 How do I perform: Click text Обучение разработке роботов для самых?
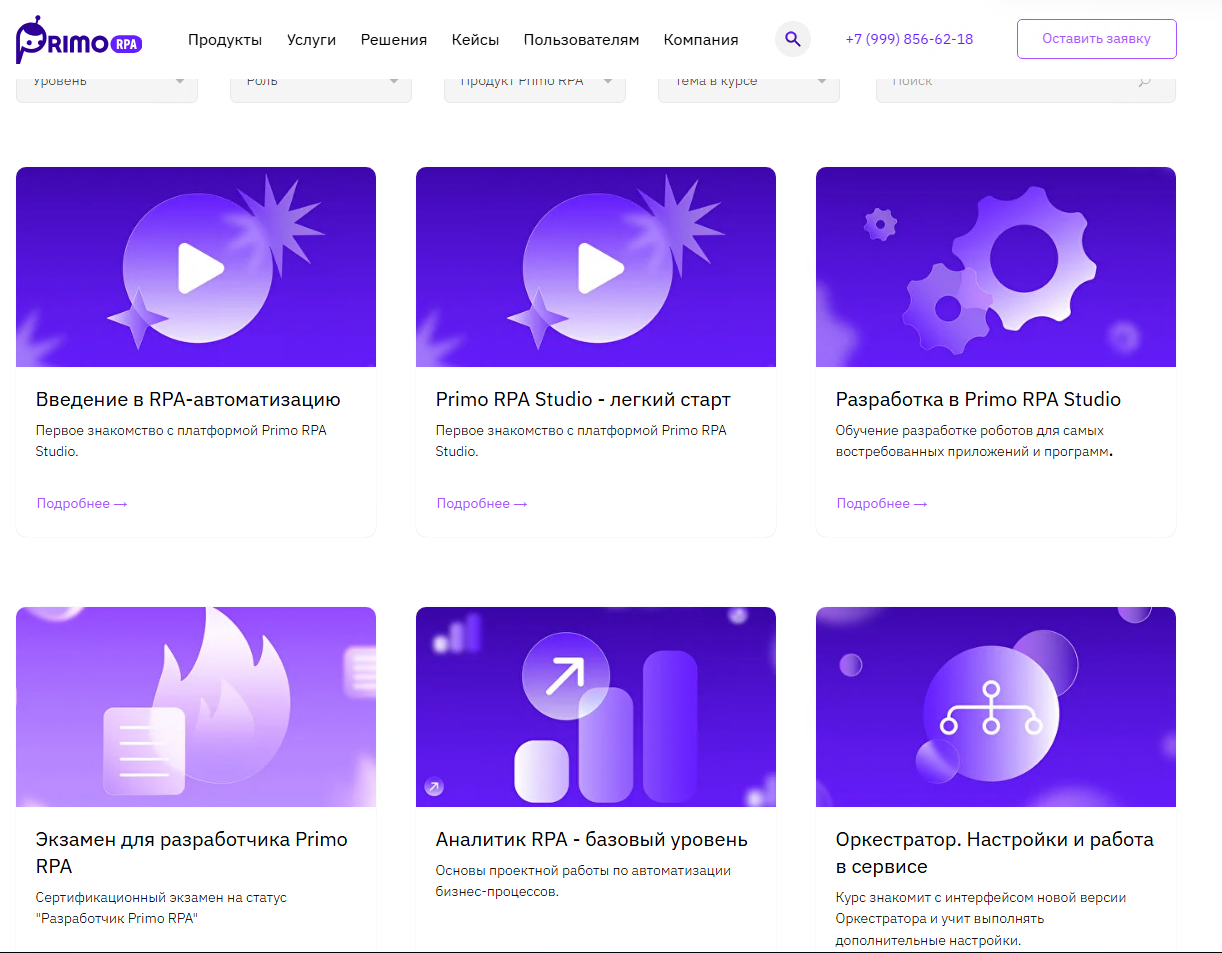(970, 430)
